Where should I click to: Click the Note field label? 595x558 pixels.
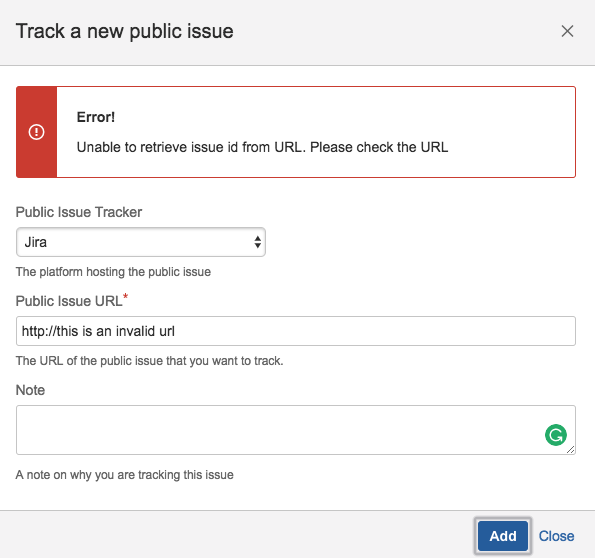coord(30,390)
